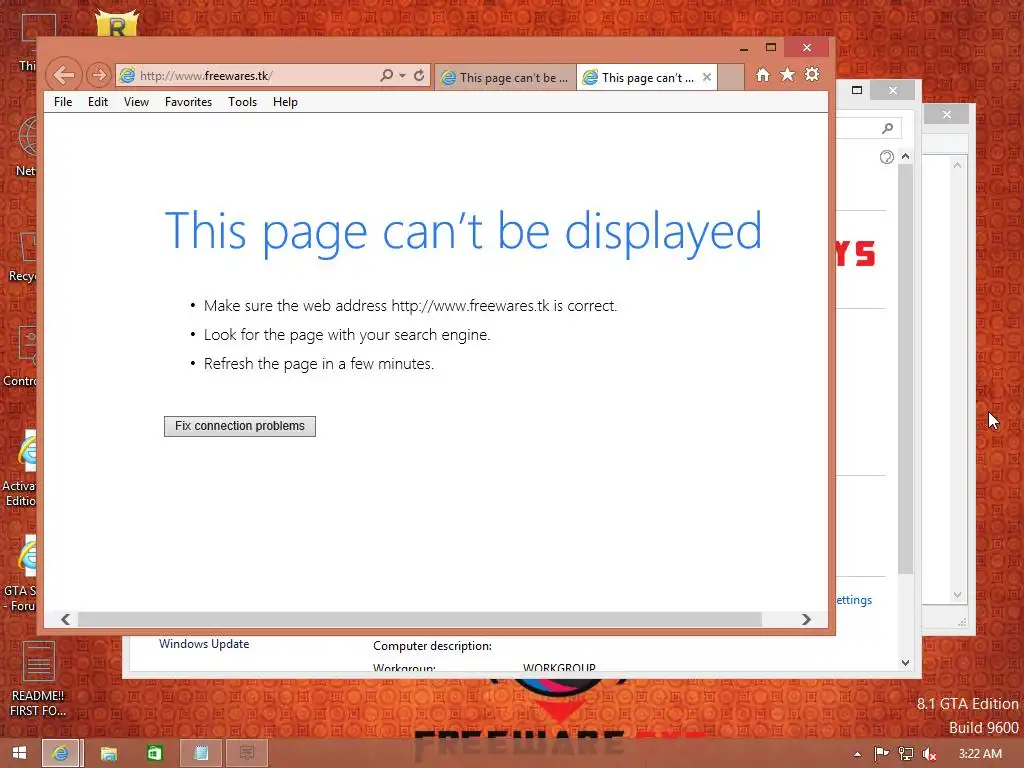The image size is (1024, 768).
Task: Click the muted volume tray icon
Action: coord(929,754)
